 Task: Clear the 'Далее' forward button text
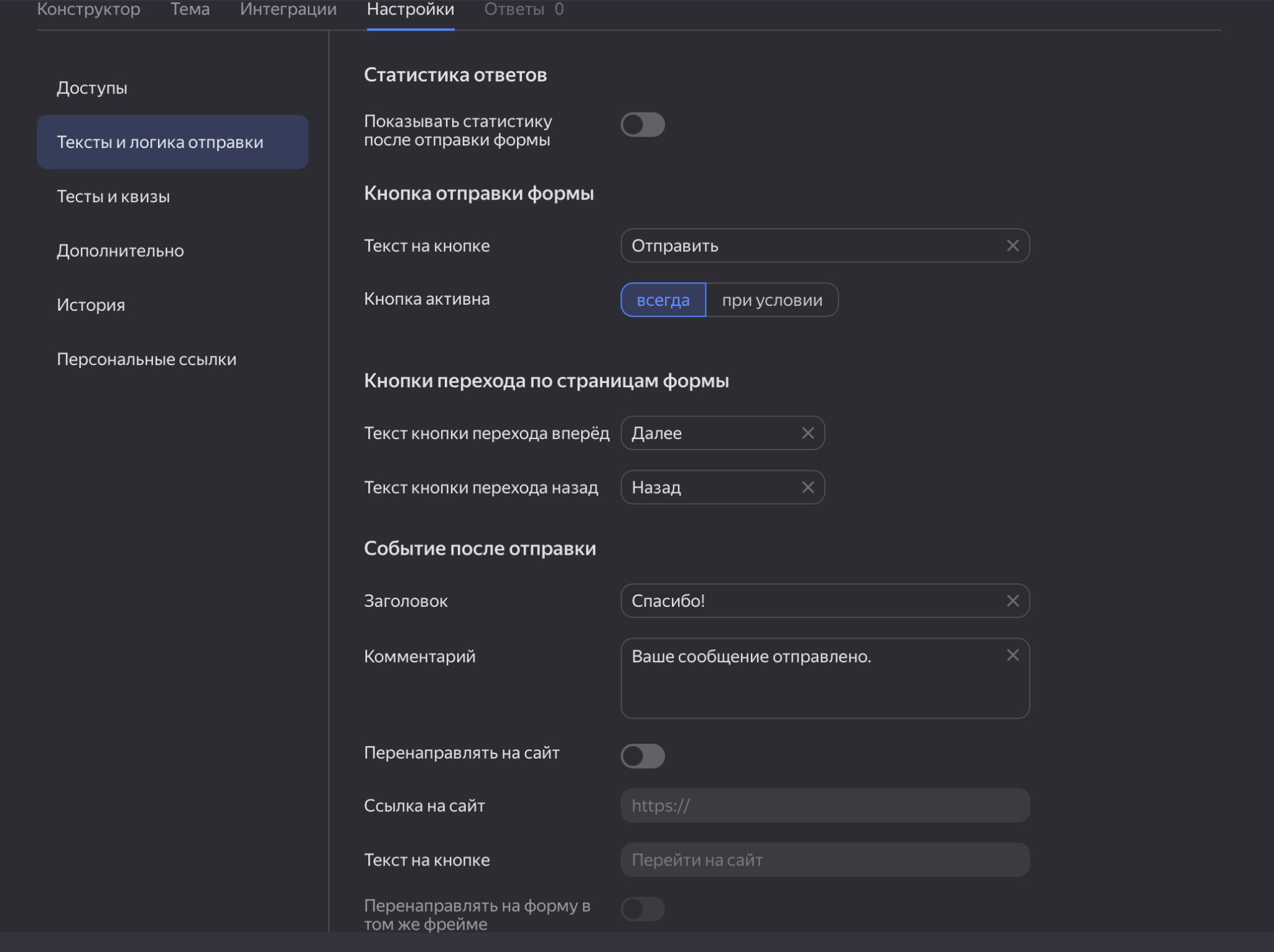(807, 433)
